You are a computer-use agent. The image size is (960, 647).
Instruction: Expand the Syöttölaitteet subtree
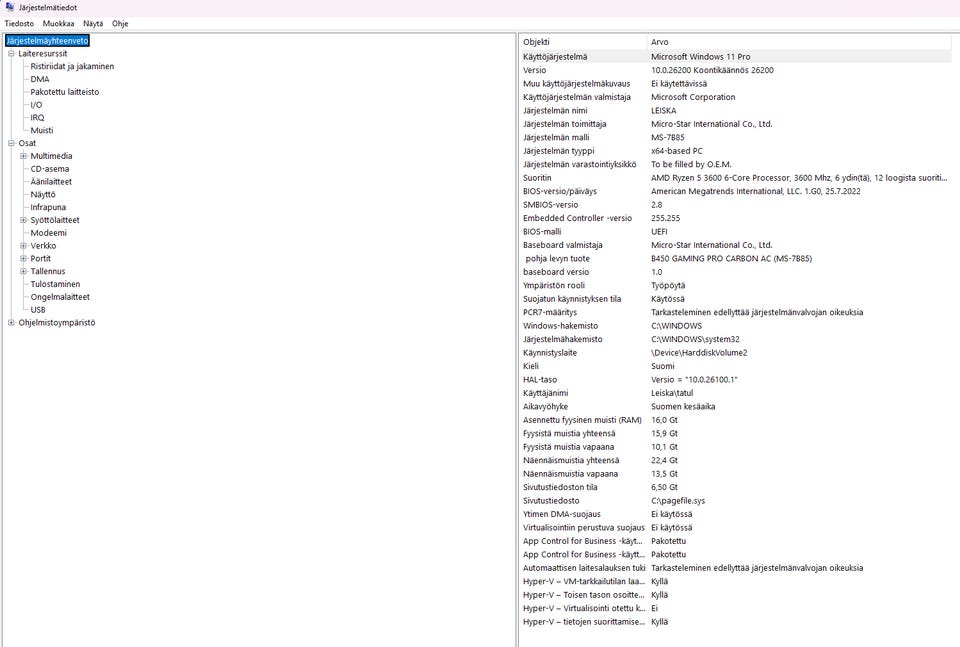point(23,220)
